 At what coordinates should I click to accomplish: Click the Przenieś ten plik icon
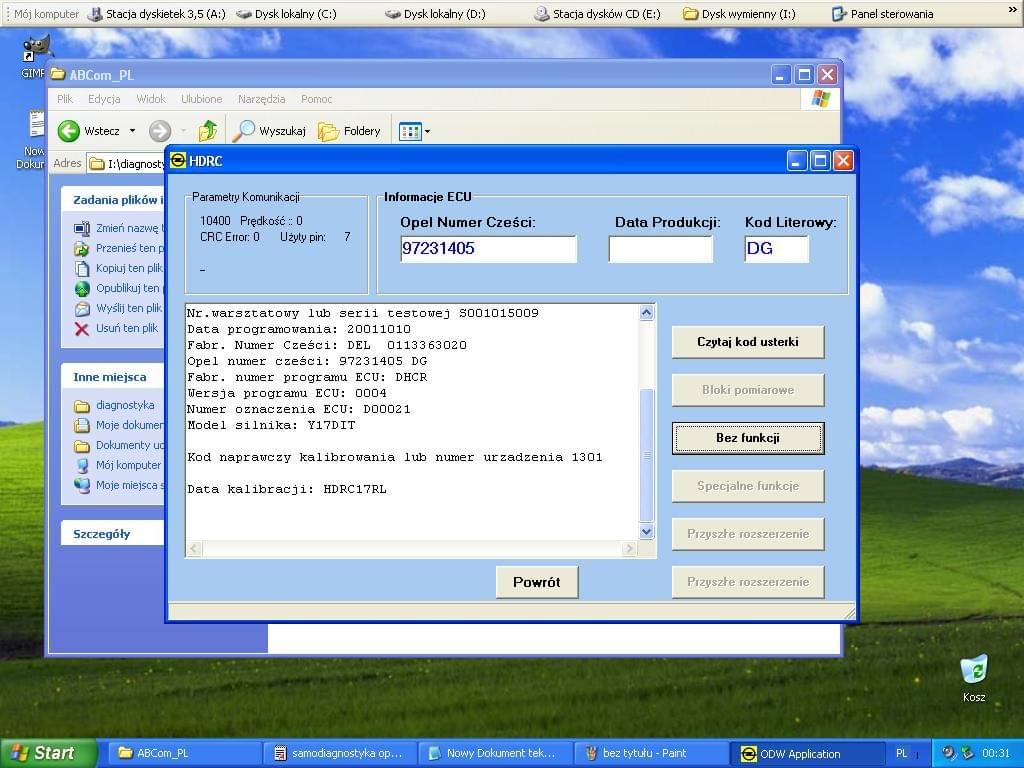[82, 248]
